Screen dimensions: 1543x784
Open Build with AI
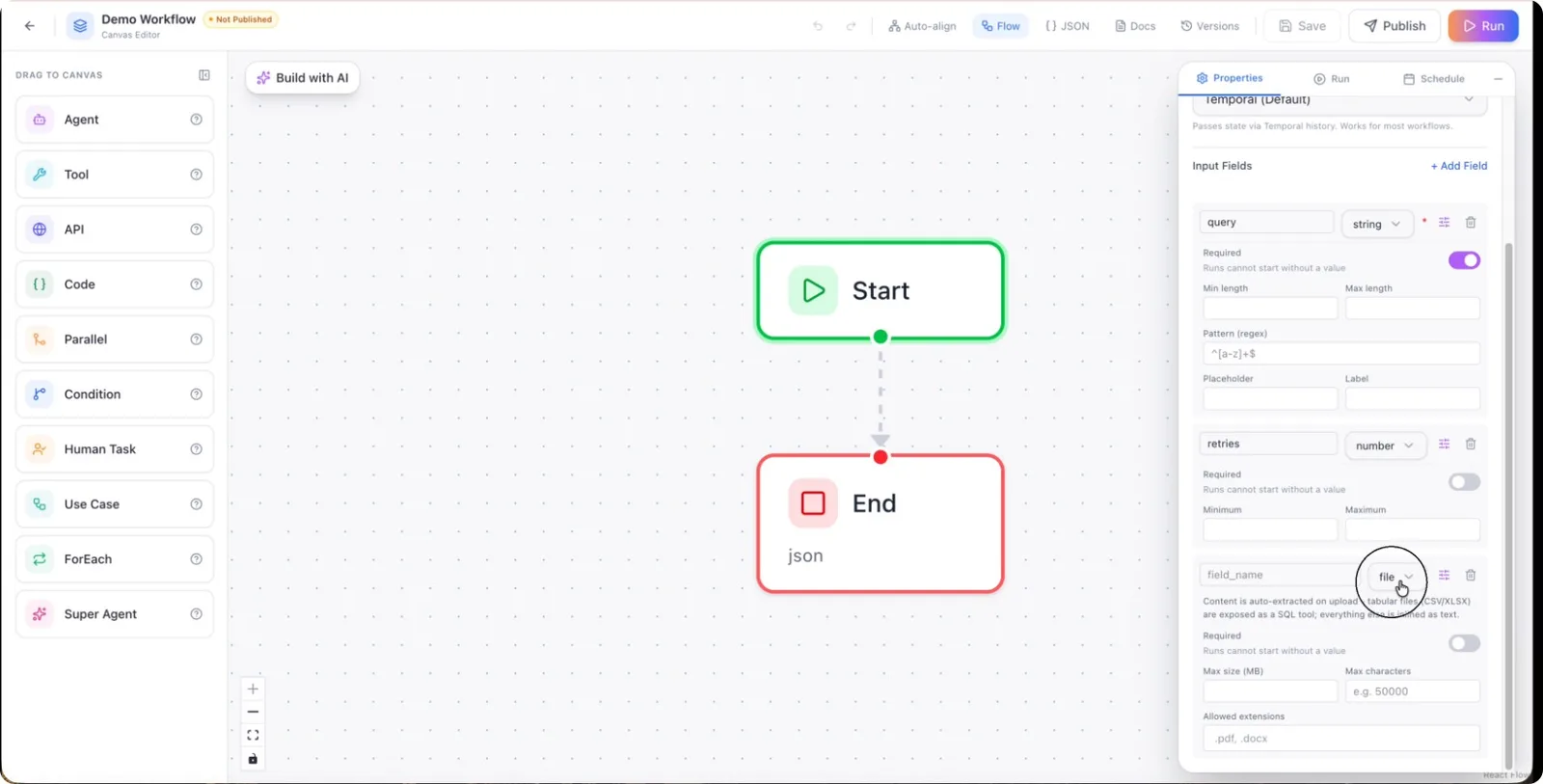click(x=303, y=78)
